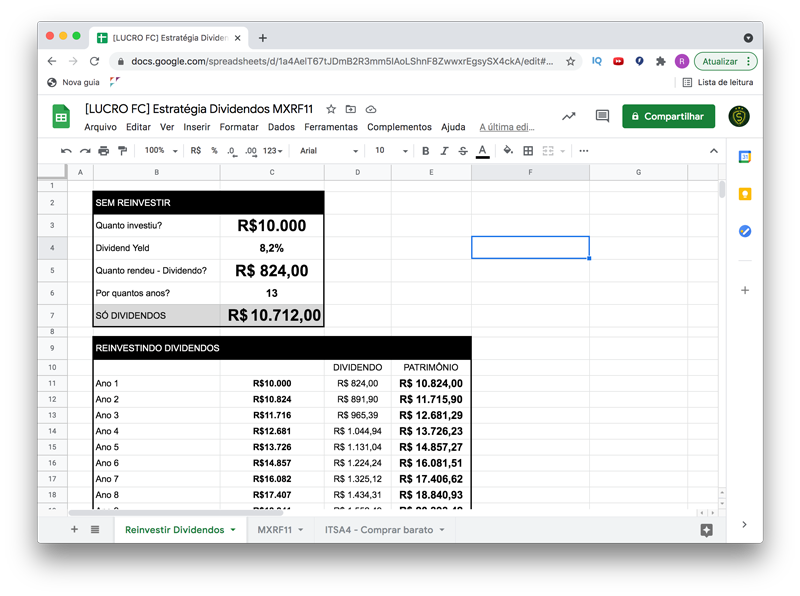The image size is (800, 596).
Task: Open the Complementos menu
Action: tap(399, 127)
